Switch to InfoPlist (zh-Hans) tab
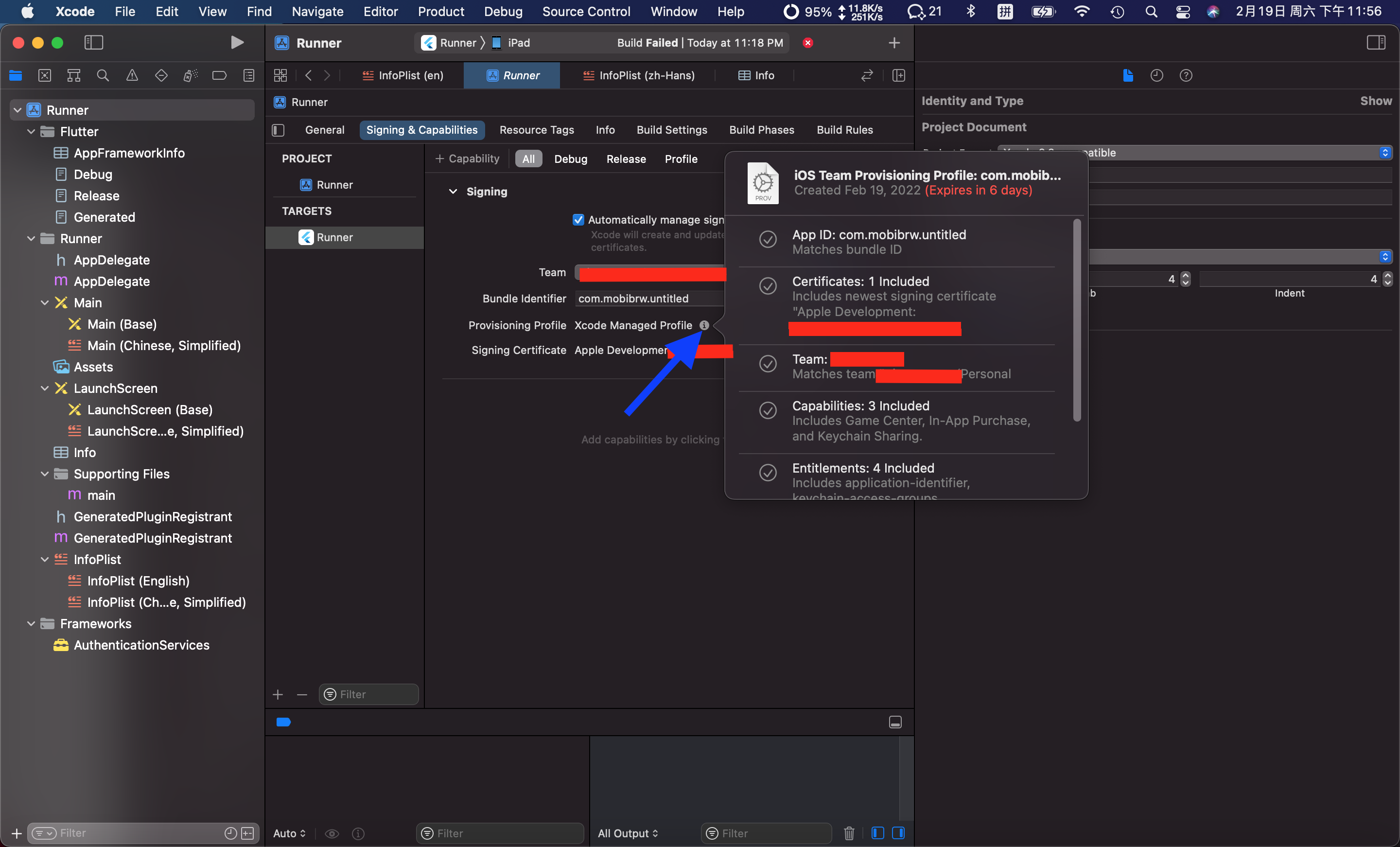 tap(639, 75)
